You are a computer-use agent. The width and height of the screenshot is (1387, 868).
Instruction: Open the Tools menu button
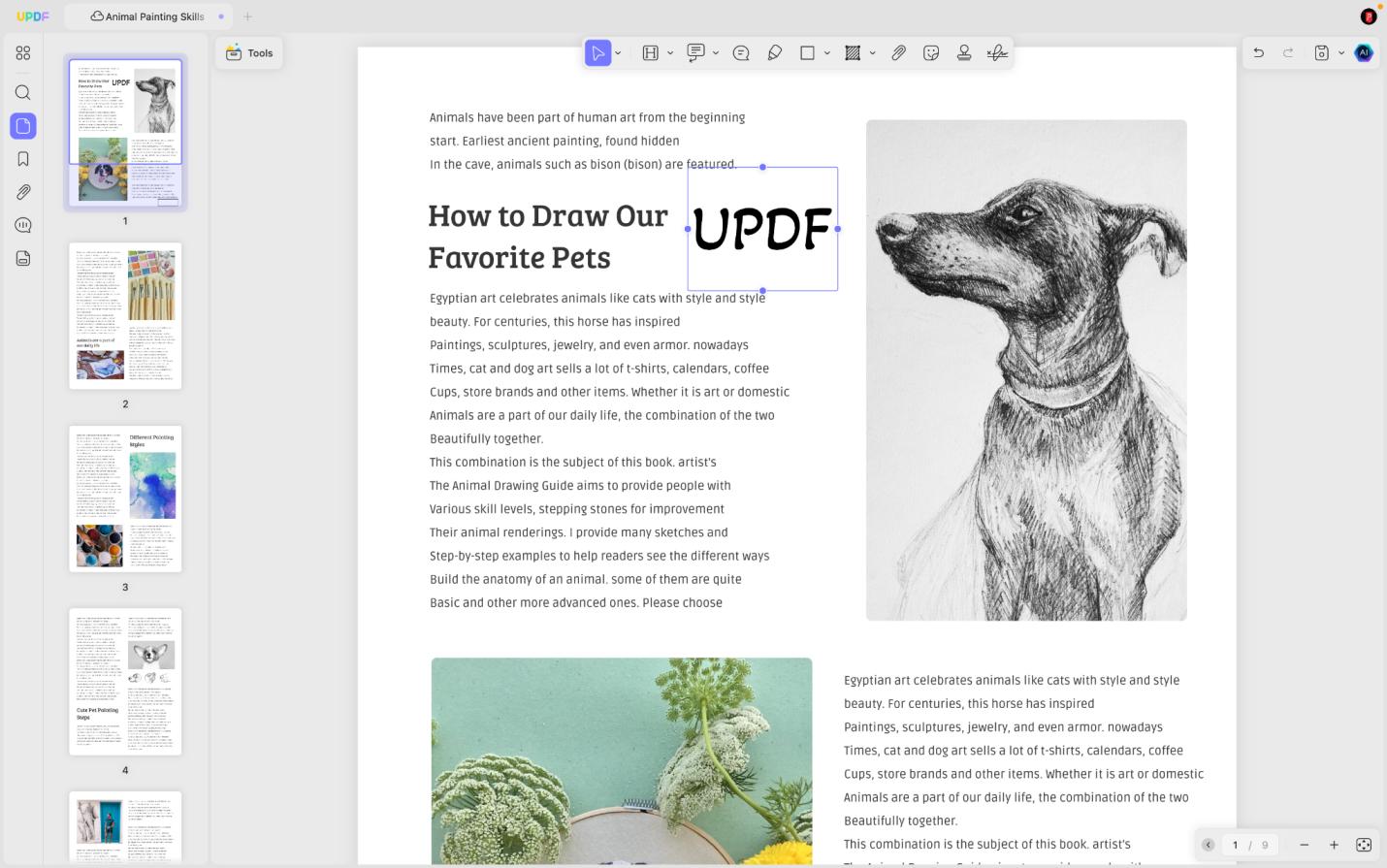(x=249, y=53)
